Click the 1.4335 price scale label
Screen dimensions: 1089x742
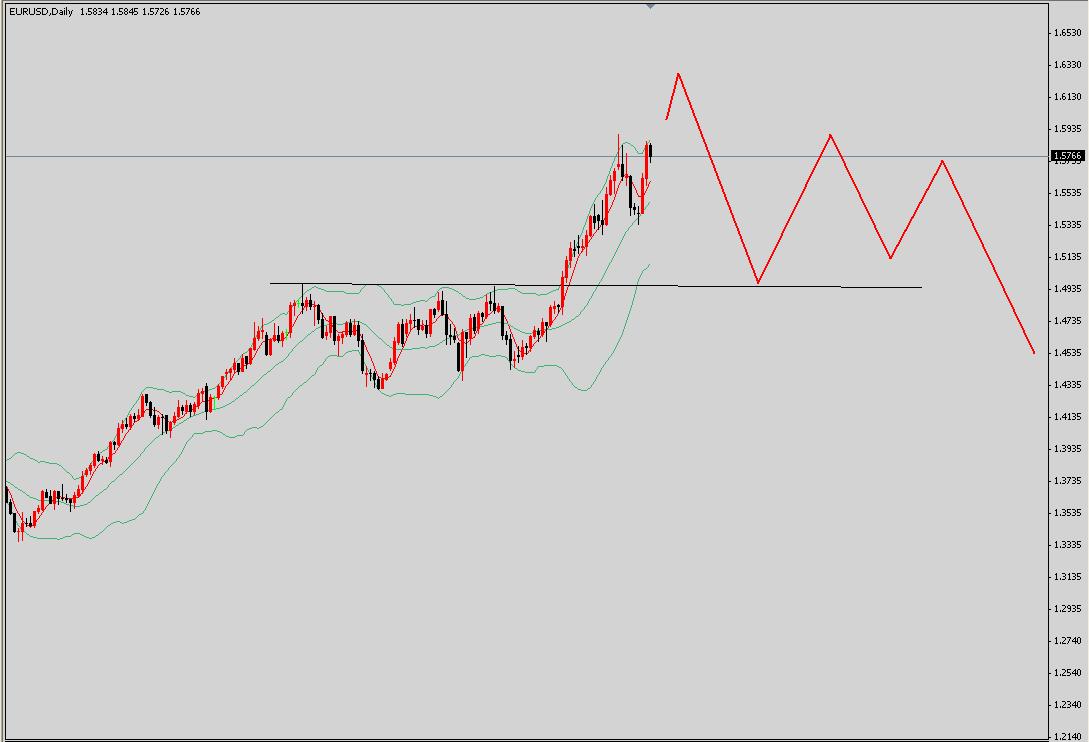pos(1068,384)
